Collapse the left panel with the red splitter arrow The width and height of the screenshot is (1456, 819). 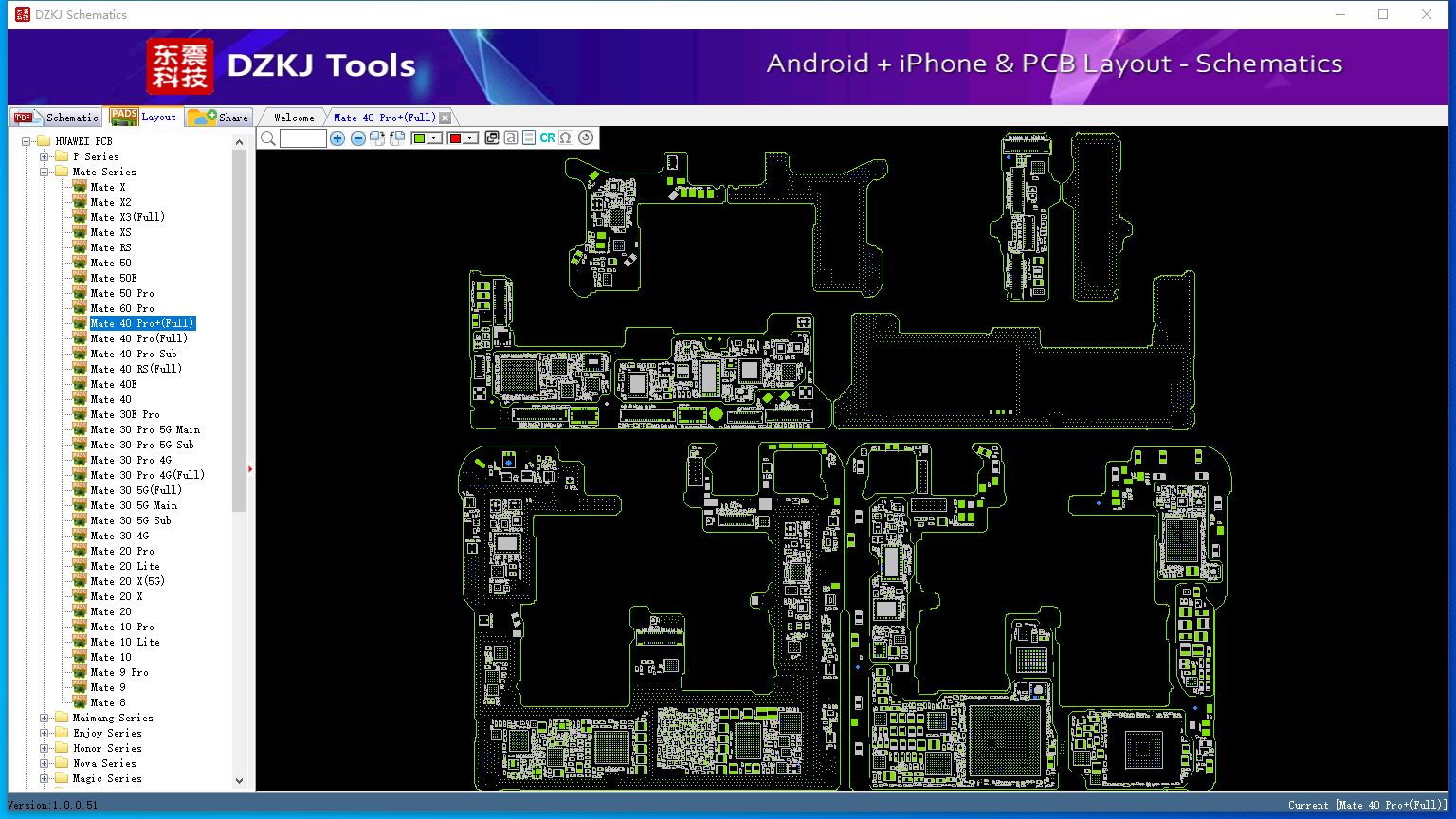coord(250,468)
